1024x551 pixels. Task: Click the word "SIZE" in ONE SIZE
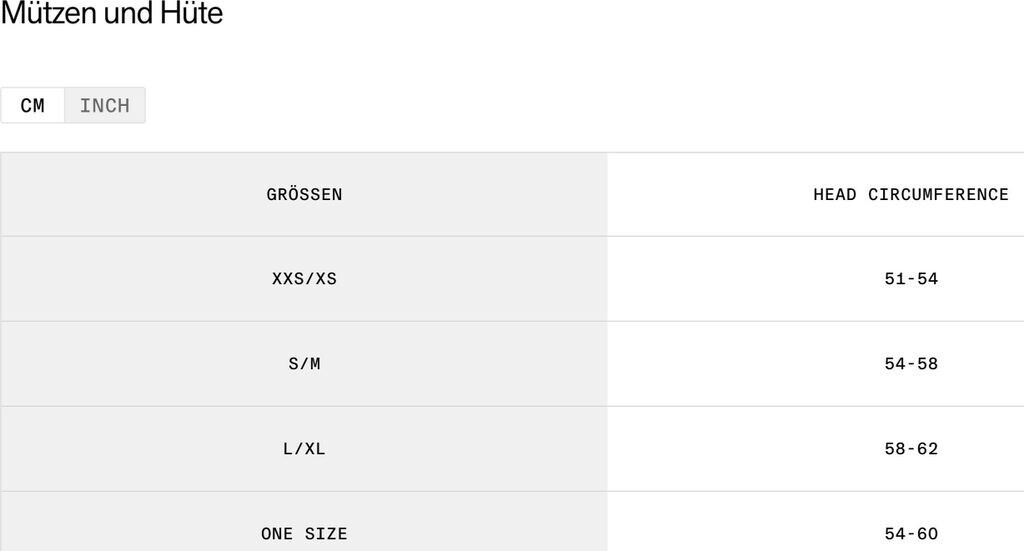point(326,534)
